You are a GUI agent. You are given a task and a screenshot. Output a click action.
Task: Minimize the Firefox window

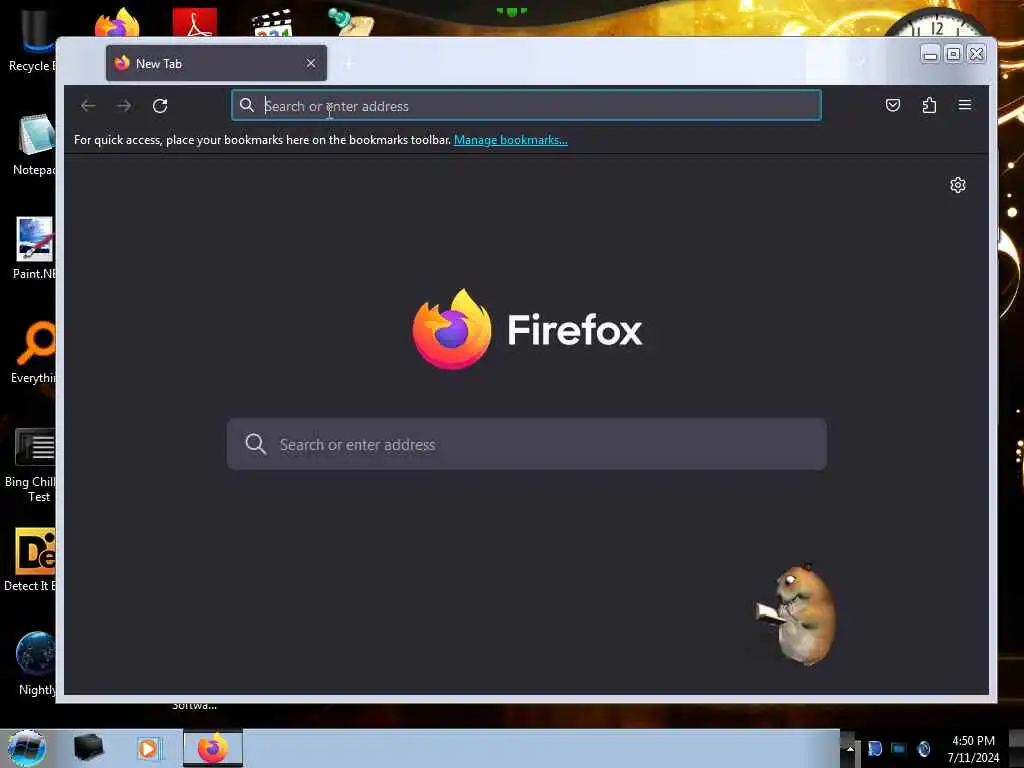(930, 54)
